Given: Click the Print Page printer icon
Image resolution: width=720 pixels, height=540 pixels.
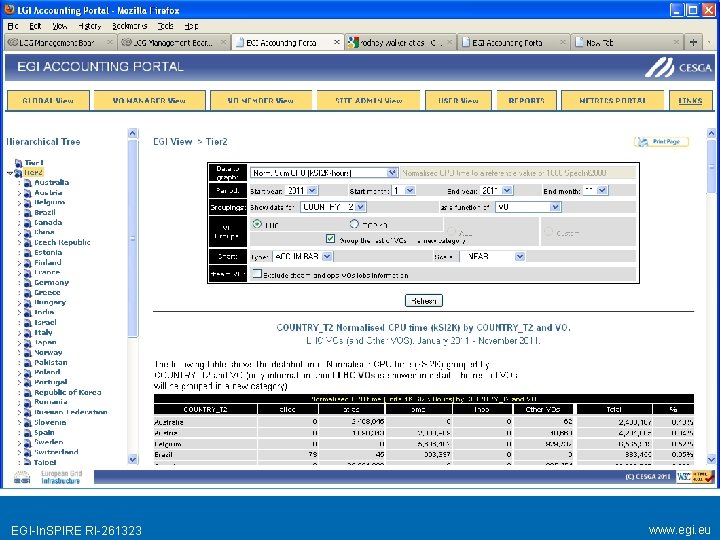Looking at the screenshot, I should tap(642, 142).
